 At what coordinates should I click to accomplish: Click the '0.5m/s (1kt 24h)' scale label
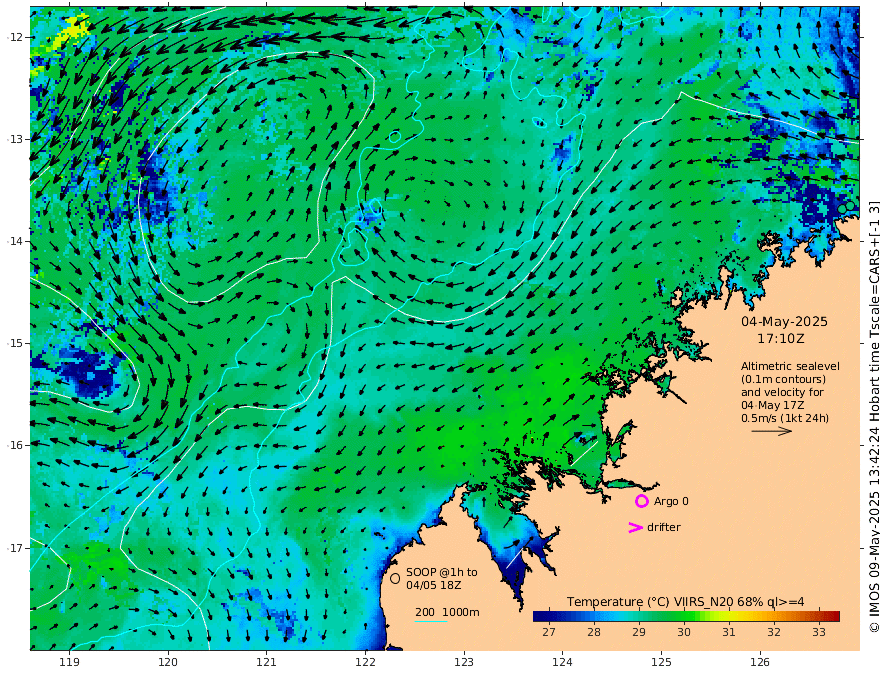click(785, 418)
